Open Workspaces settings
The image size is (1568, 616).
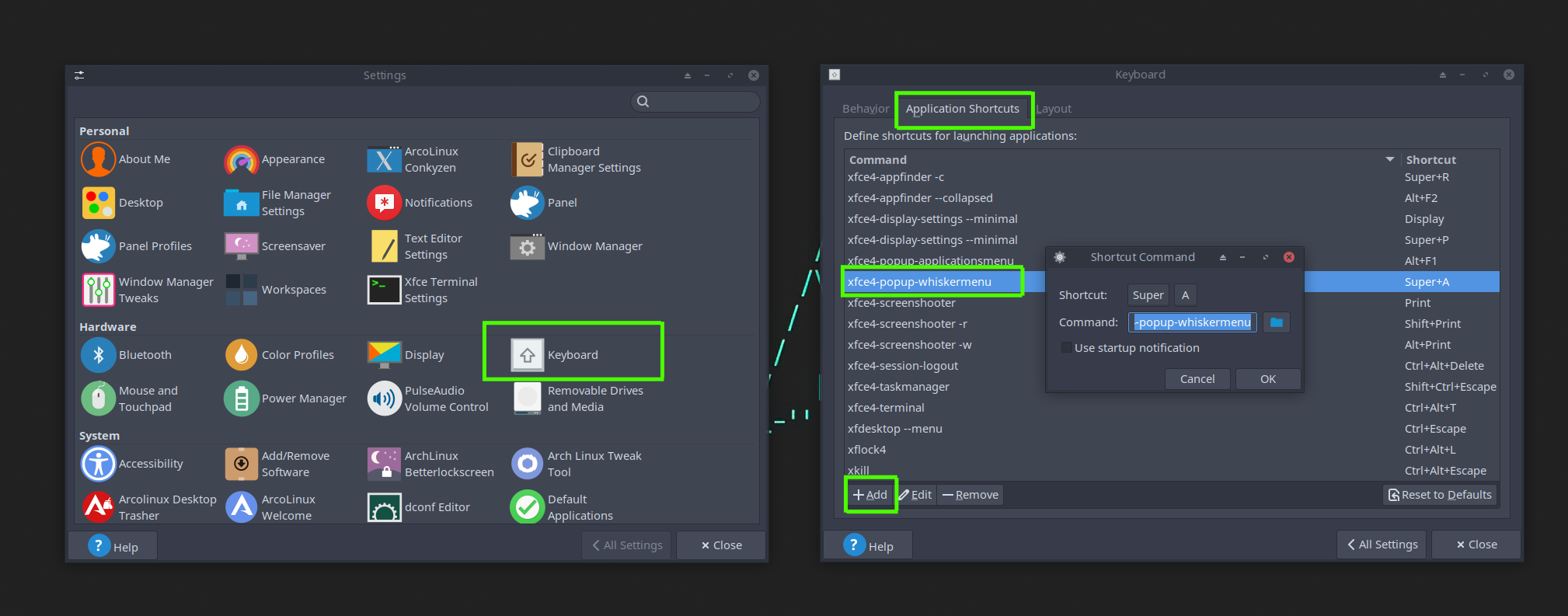pos(276,290)
